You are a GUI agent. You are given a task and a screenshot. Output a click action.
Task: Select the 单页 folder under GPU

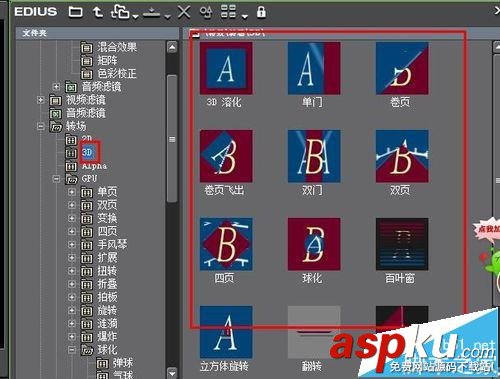pos(99,192)
